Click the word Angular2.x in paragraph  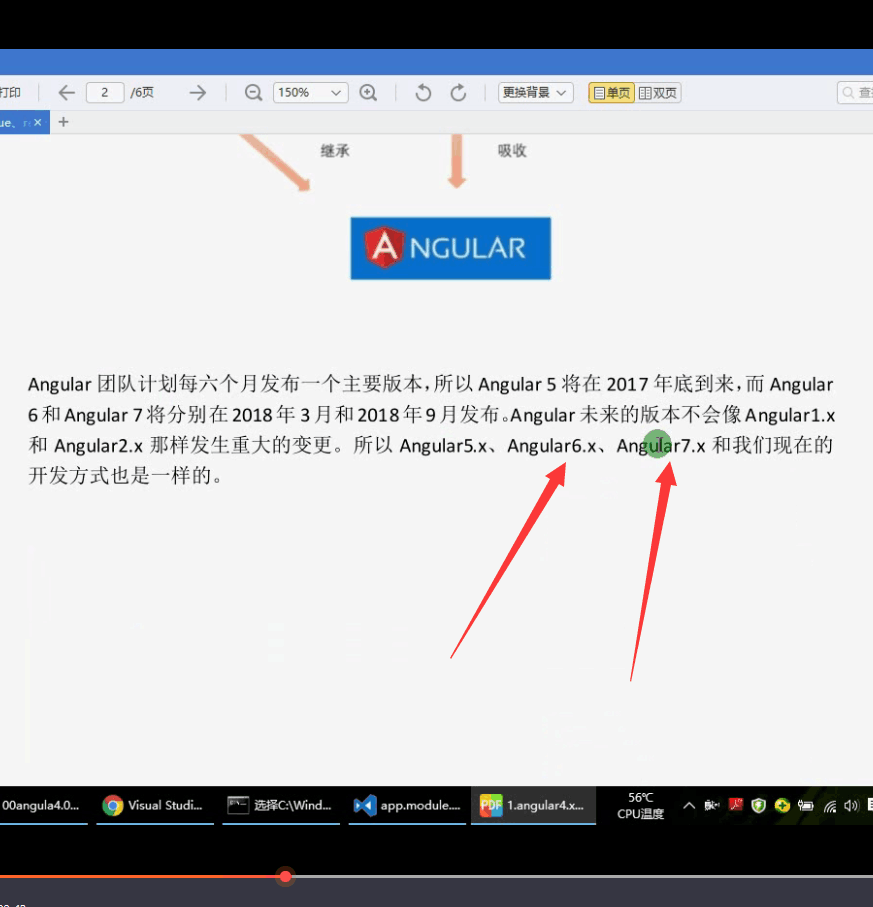(98, 446)
